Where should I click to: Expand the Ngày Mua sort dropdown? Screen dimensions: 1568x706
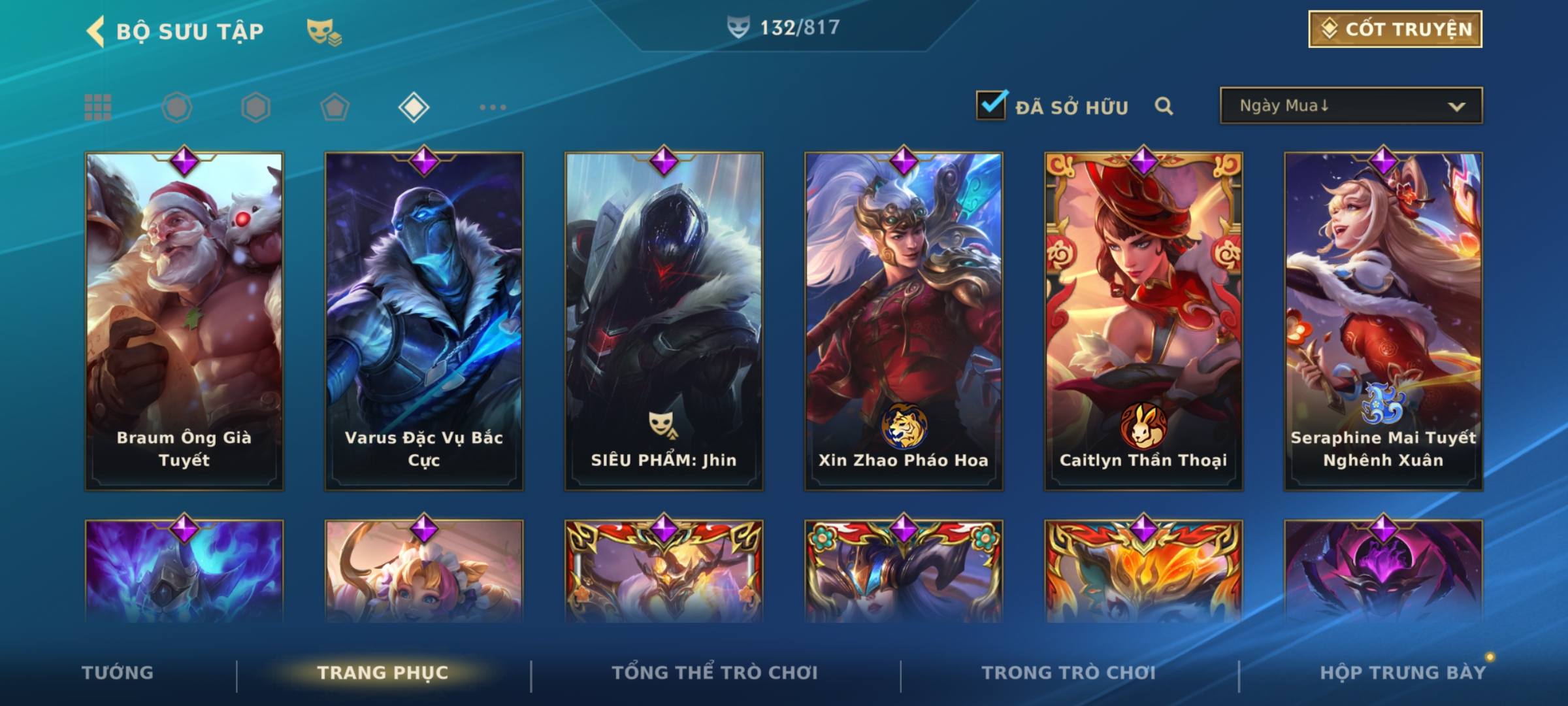click(x=1351, y=105)
